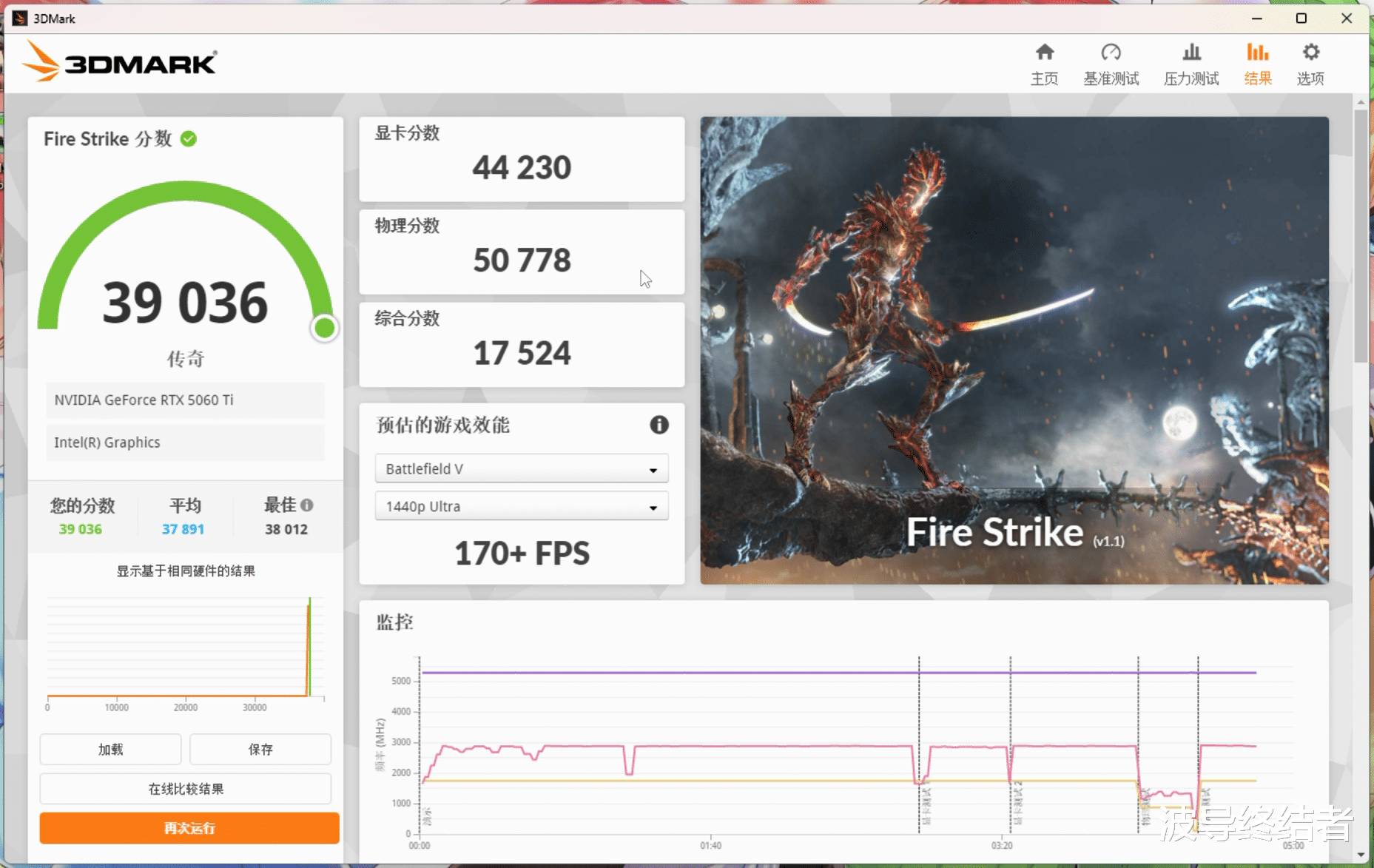Close the 3DMark window
The height and width of the screenshot is (868, 1374).
click(1347, 18)
